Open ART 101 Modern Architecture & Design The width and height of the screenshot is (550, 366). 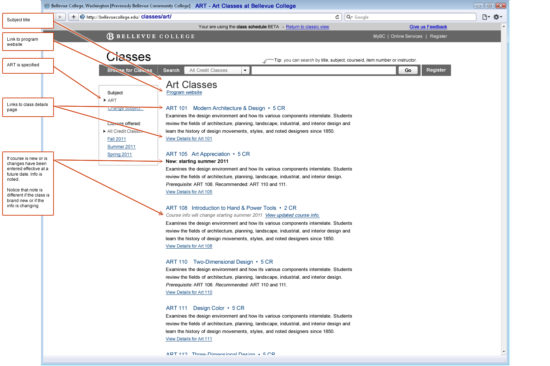click(x=225, y=108)
